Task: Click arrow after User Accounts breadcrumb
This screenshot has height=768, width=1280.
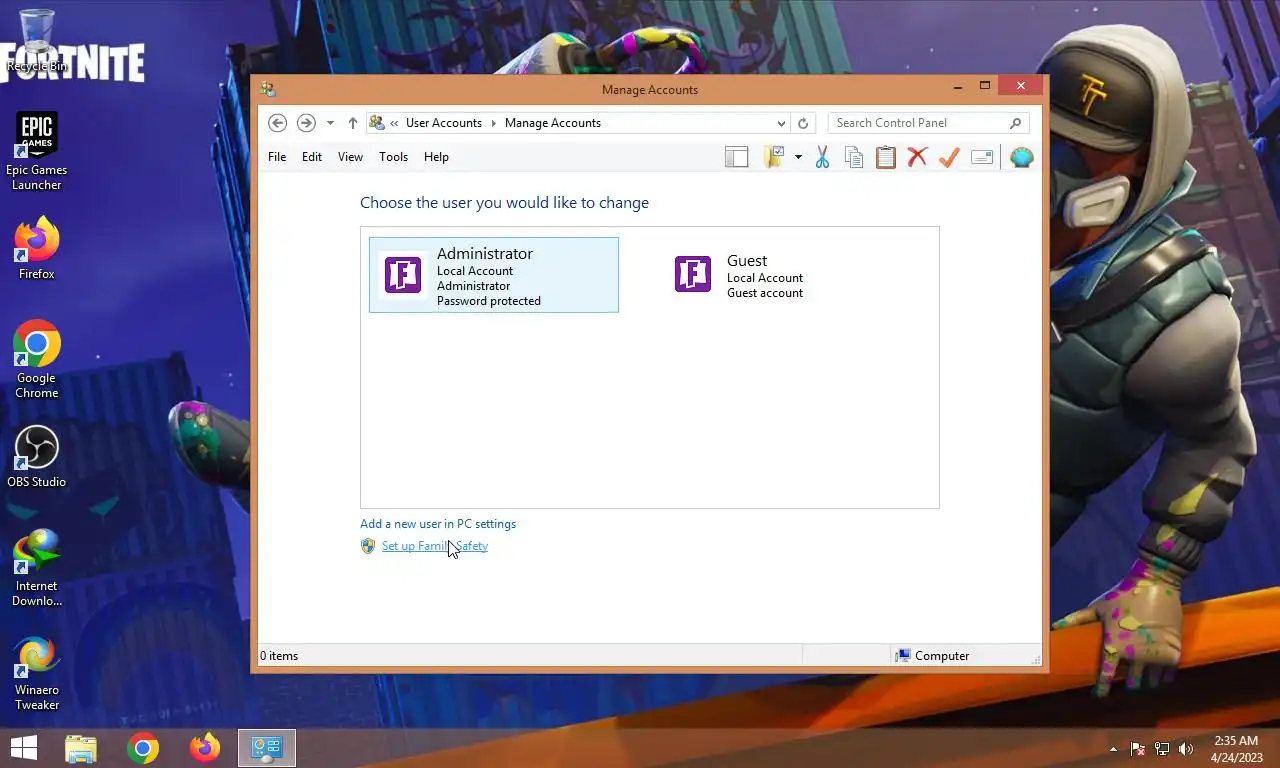Action: click(493, 123)
